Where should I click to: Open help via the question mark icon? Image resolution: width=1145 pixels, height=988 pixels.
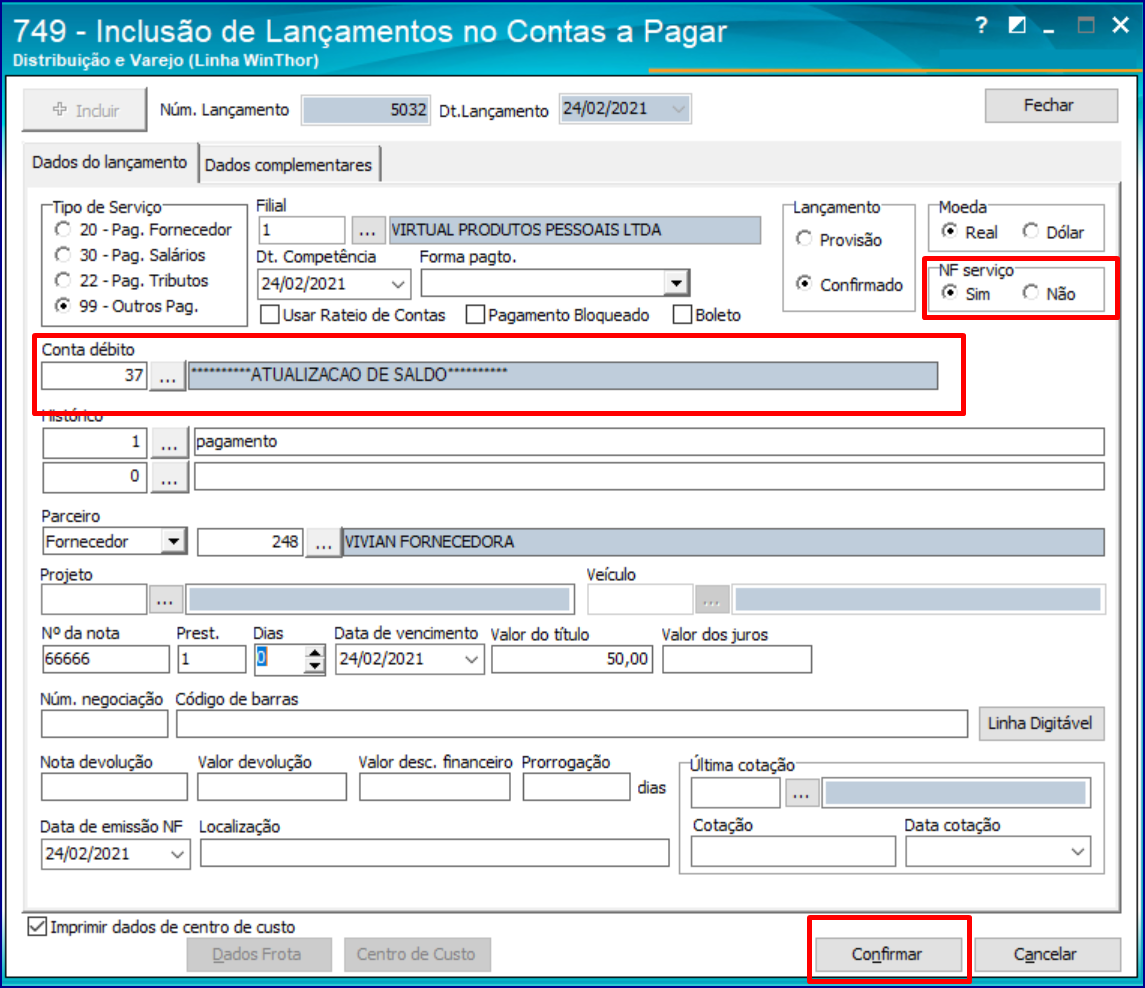[x=981, y=26]
